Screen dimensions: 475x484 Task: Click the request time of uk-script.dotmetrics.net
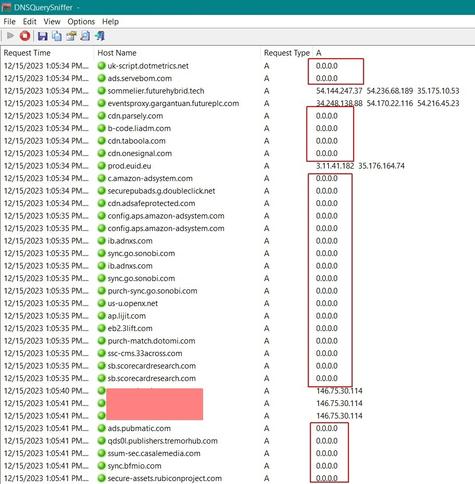point(46,66)
